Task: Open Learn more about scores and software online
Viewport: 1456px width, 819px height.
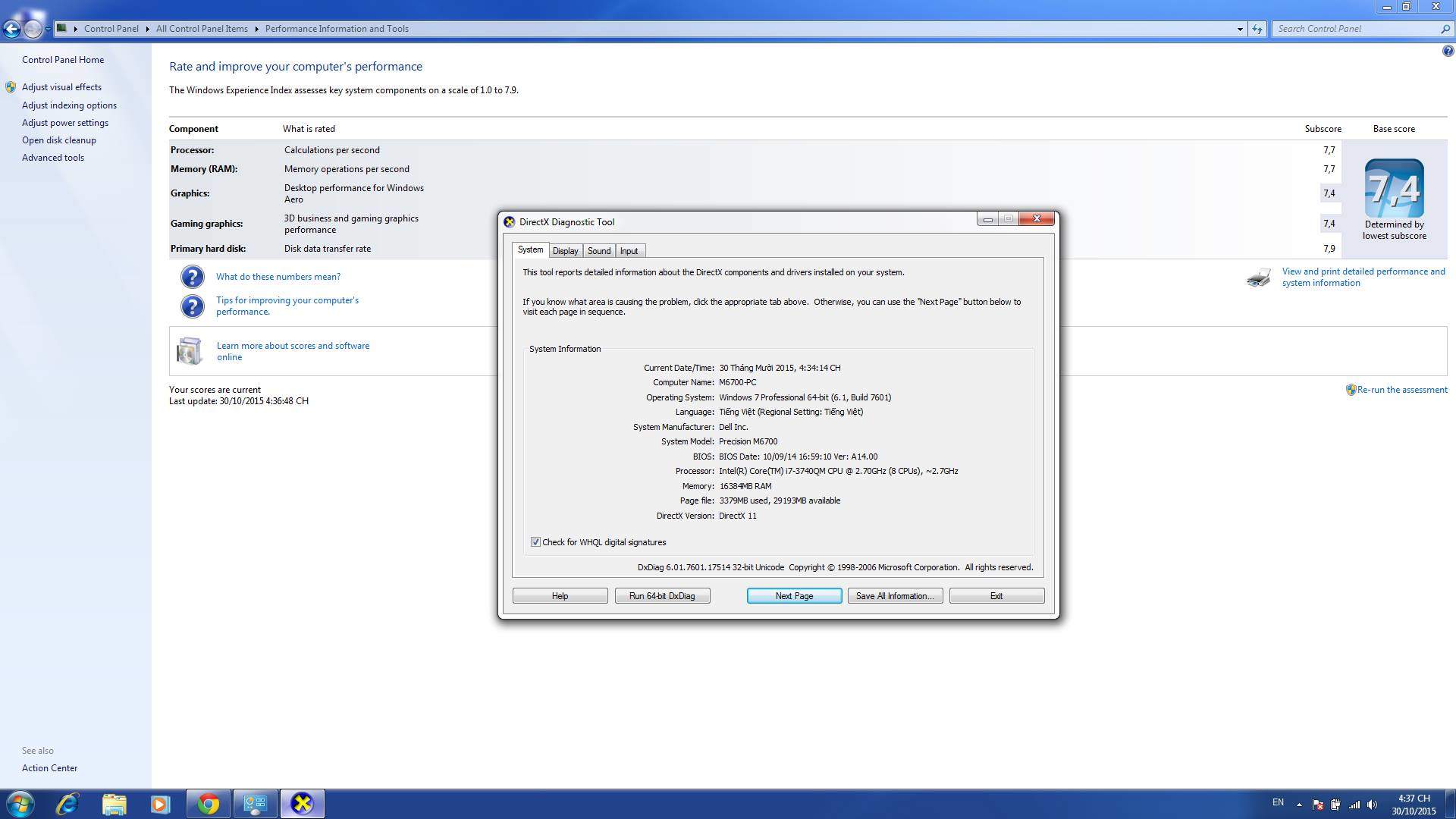Action: [293, 351]
